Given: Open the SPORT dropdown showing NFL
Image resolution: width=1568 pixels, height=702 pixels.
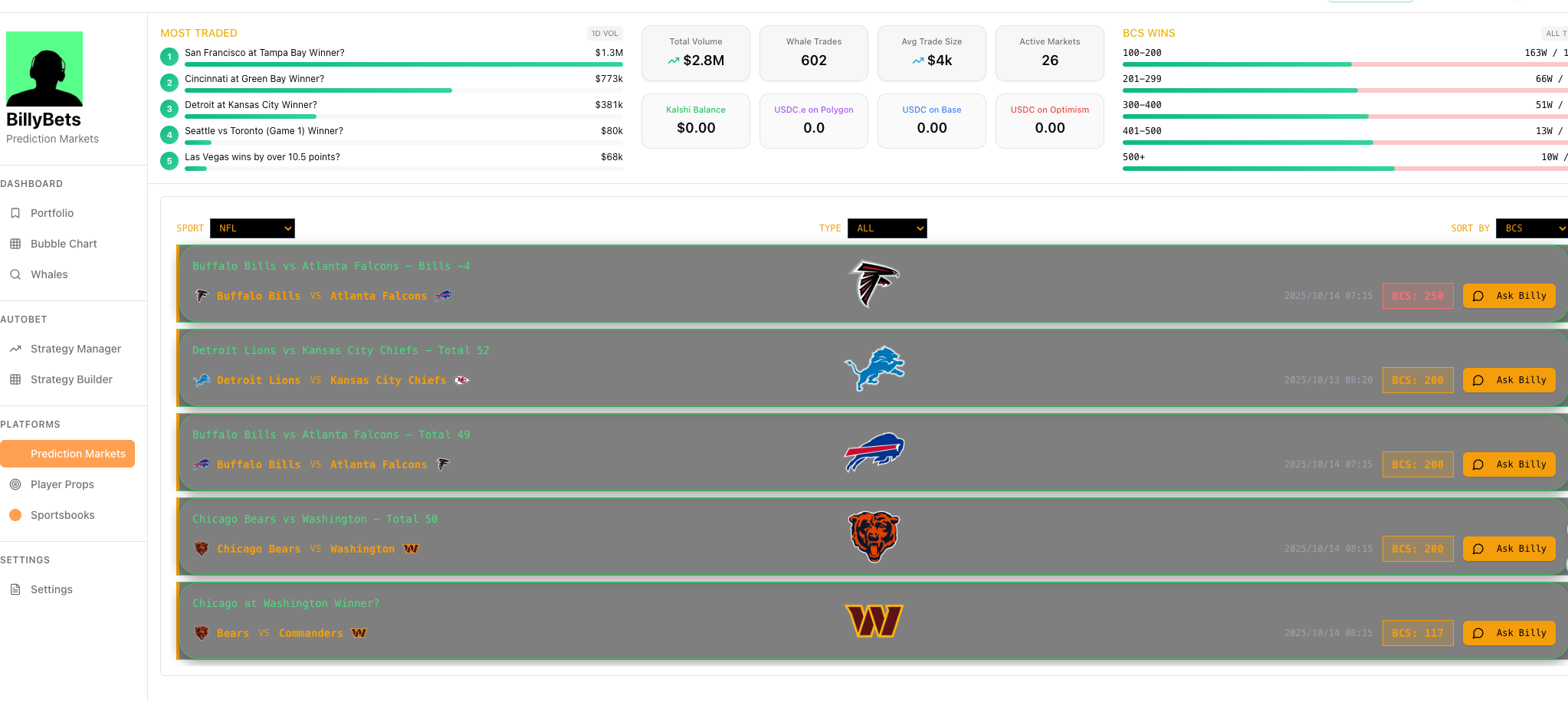Looking at the screenshot, I should coord(252,228).
